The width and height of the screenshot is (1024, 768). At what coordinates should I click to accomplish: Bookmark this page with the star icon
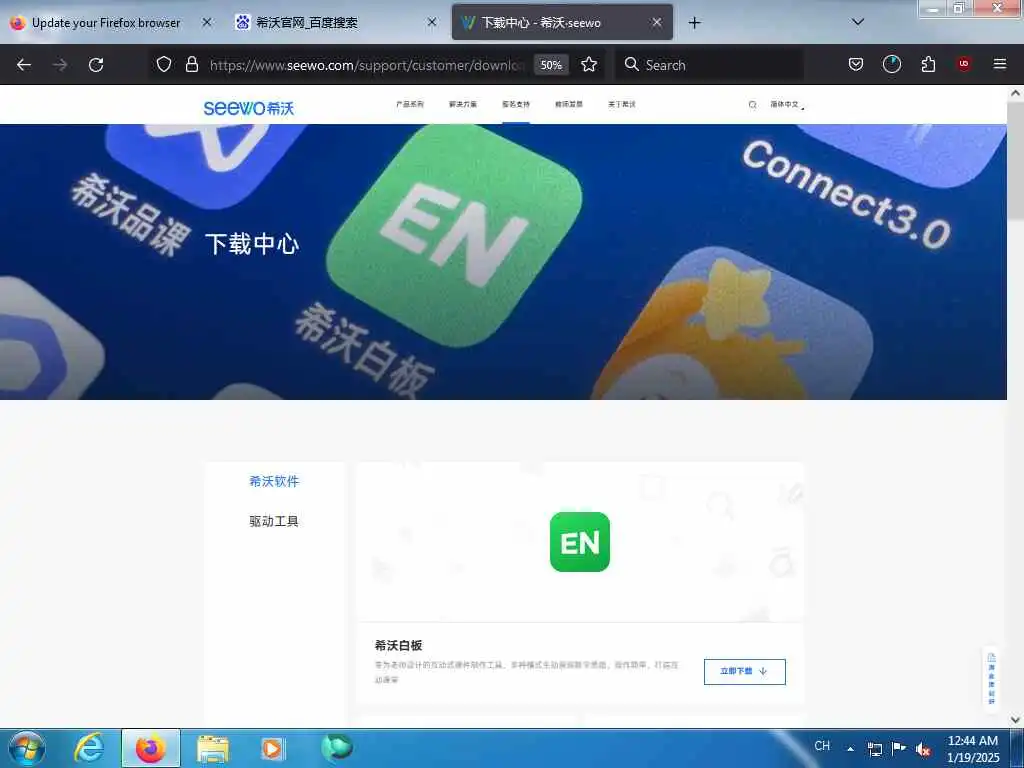[589, 64]
